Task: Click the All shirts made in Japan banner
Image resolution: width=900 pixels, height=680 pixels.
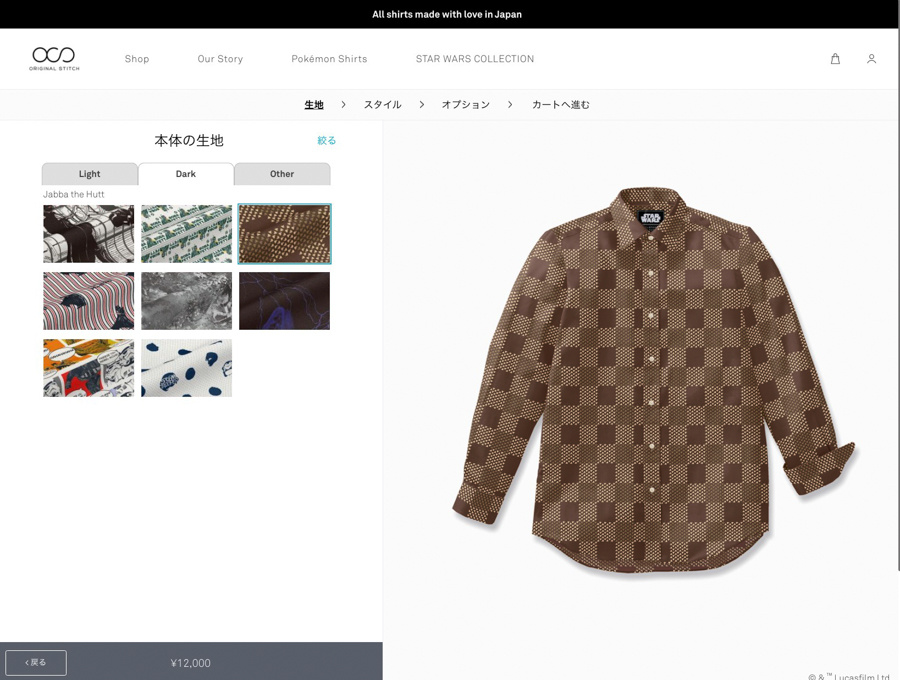Action: coord(447,14)
